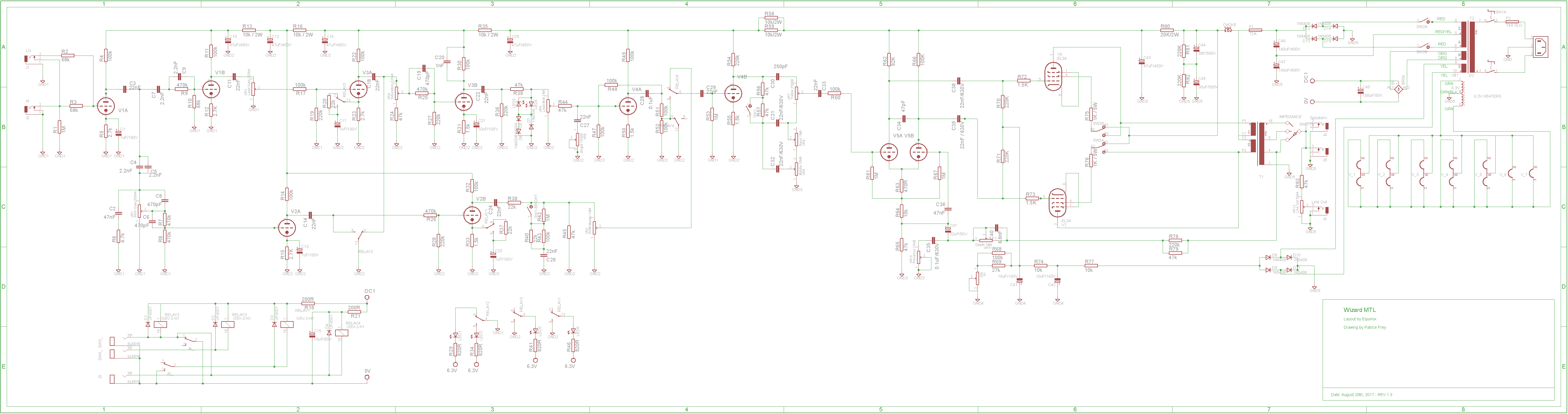Click the CHOKE inductor symbol

tap(1228, 30)
